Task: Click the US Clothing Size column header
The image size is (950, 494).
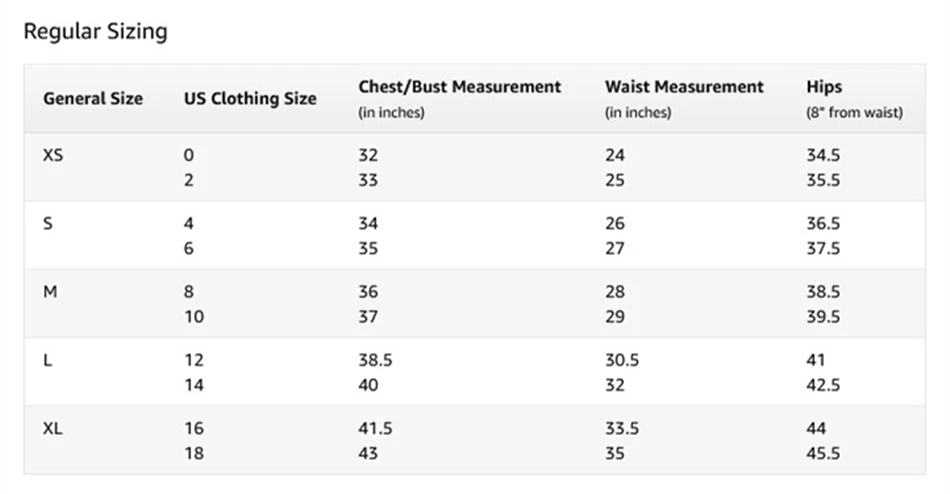Action: point(250,98)
